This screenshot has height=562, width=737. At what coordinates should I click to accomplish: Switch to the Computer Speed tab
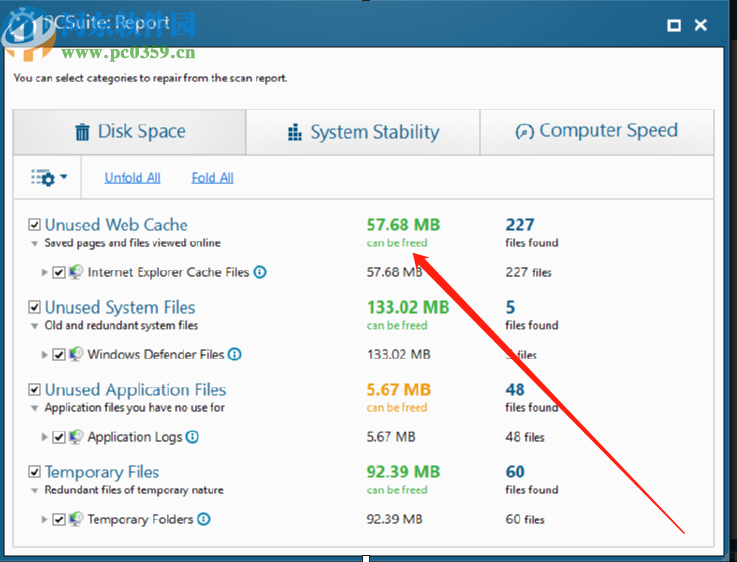(597, 132)
